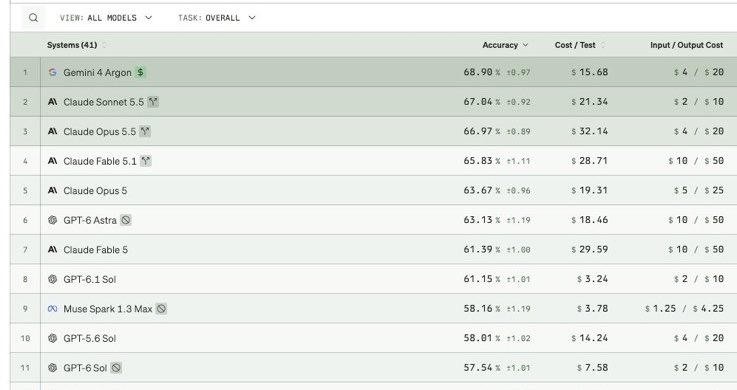Select the Claude Fable 5 model name

pyautogui.click(x=95, y=250)
